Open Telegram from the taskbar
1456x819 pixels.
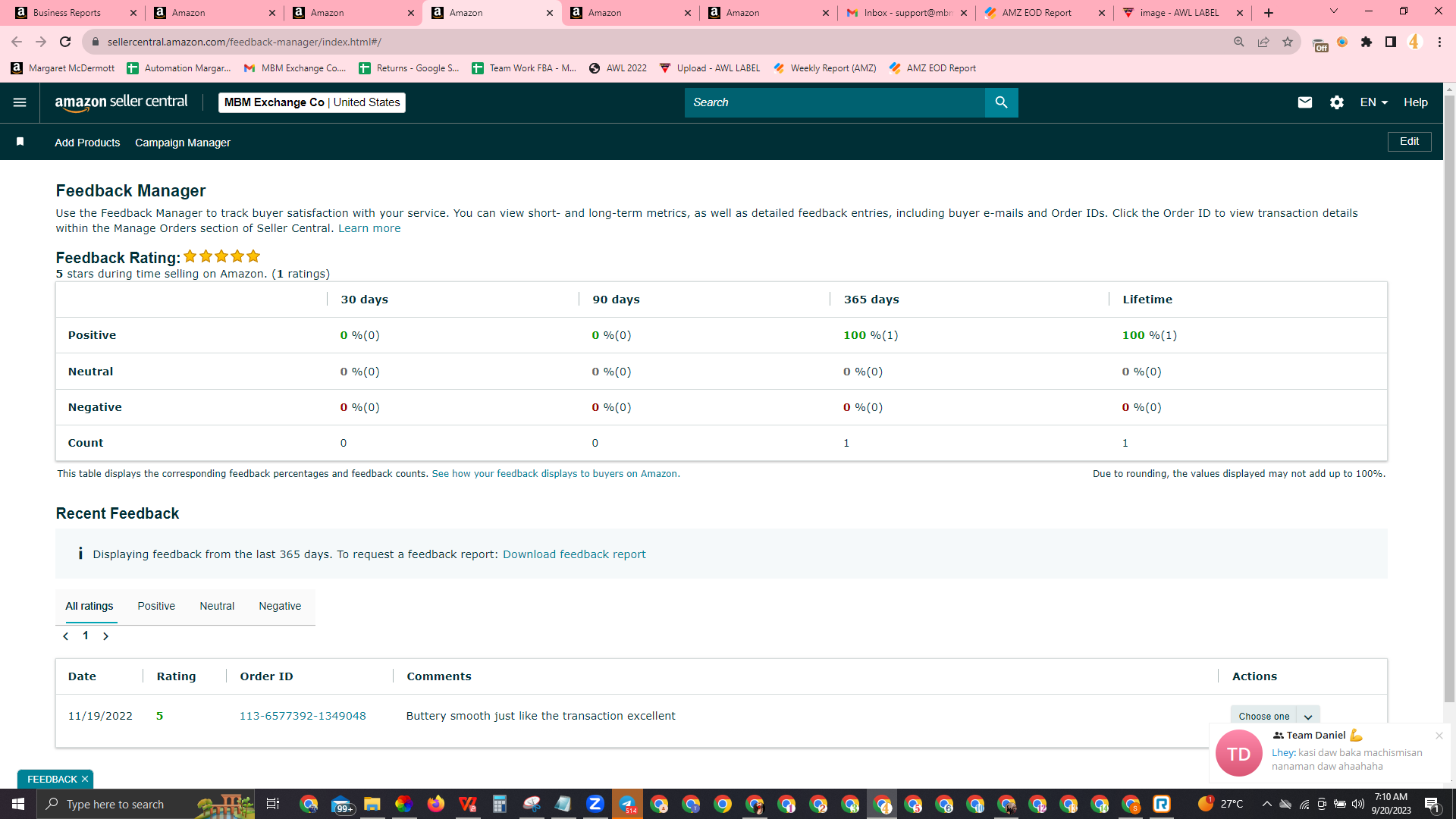(627, 804)
